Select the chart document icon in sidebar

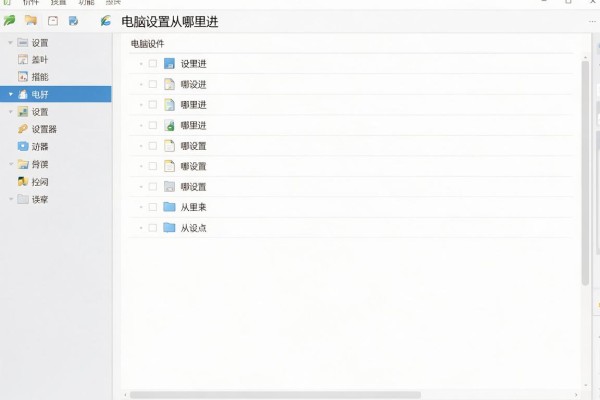click(x=23, y=59)
